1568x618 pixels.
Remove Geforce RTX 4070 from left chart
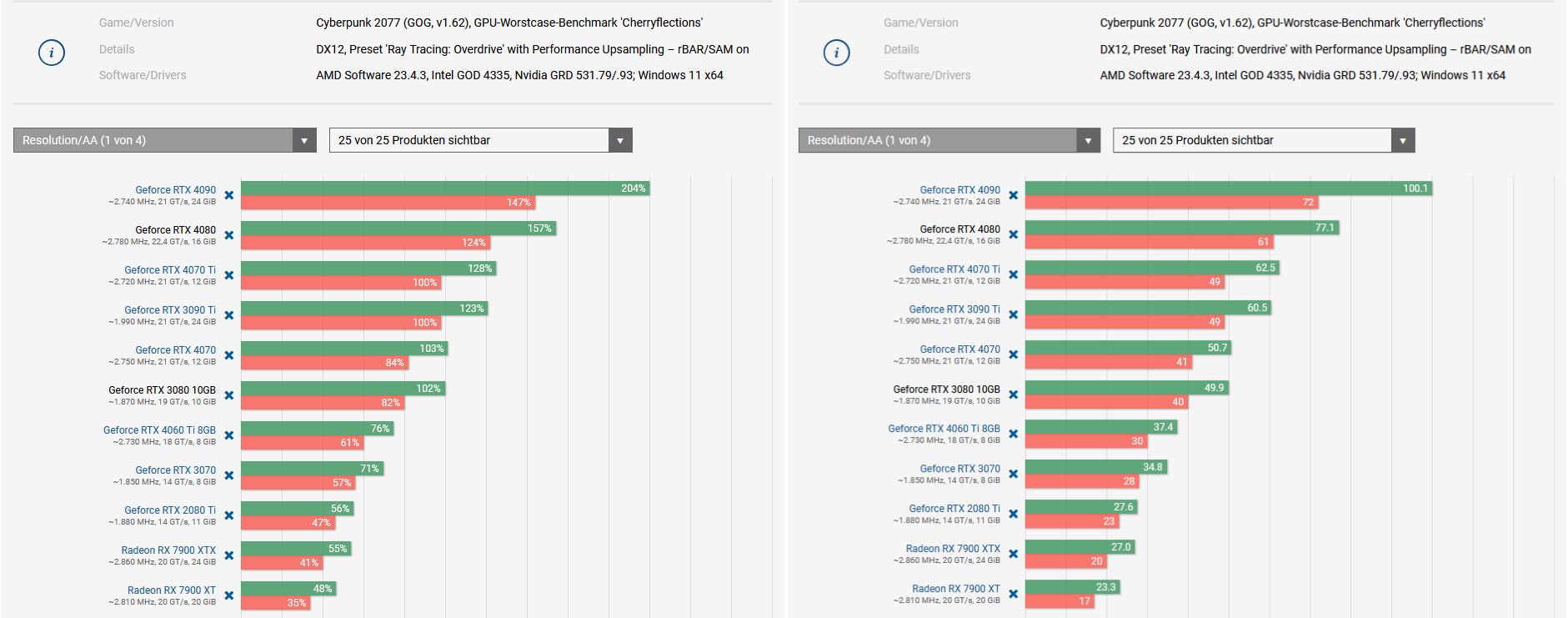[x=229, y=355]
